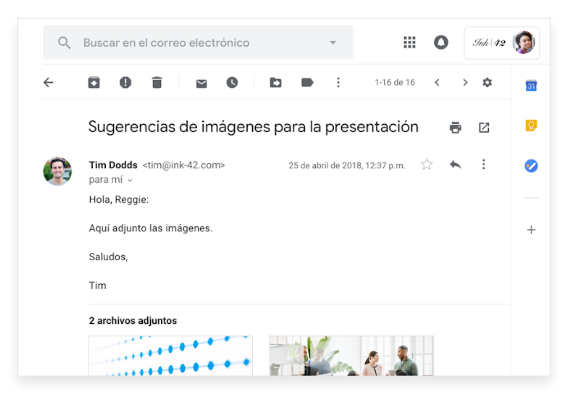Open the office meeting photo attachment

click(351, 356)
